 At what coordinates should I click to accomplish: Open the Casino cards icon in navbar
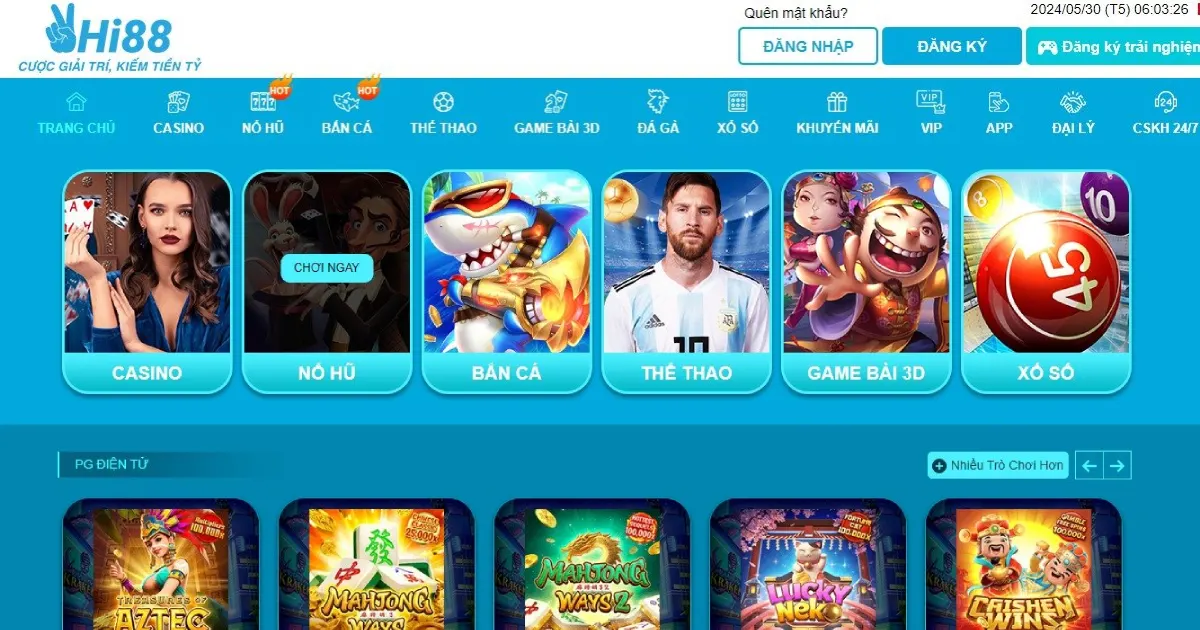point(178,102)
